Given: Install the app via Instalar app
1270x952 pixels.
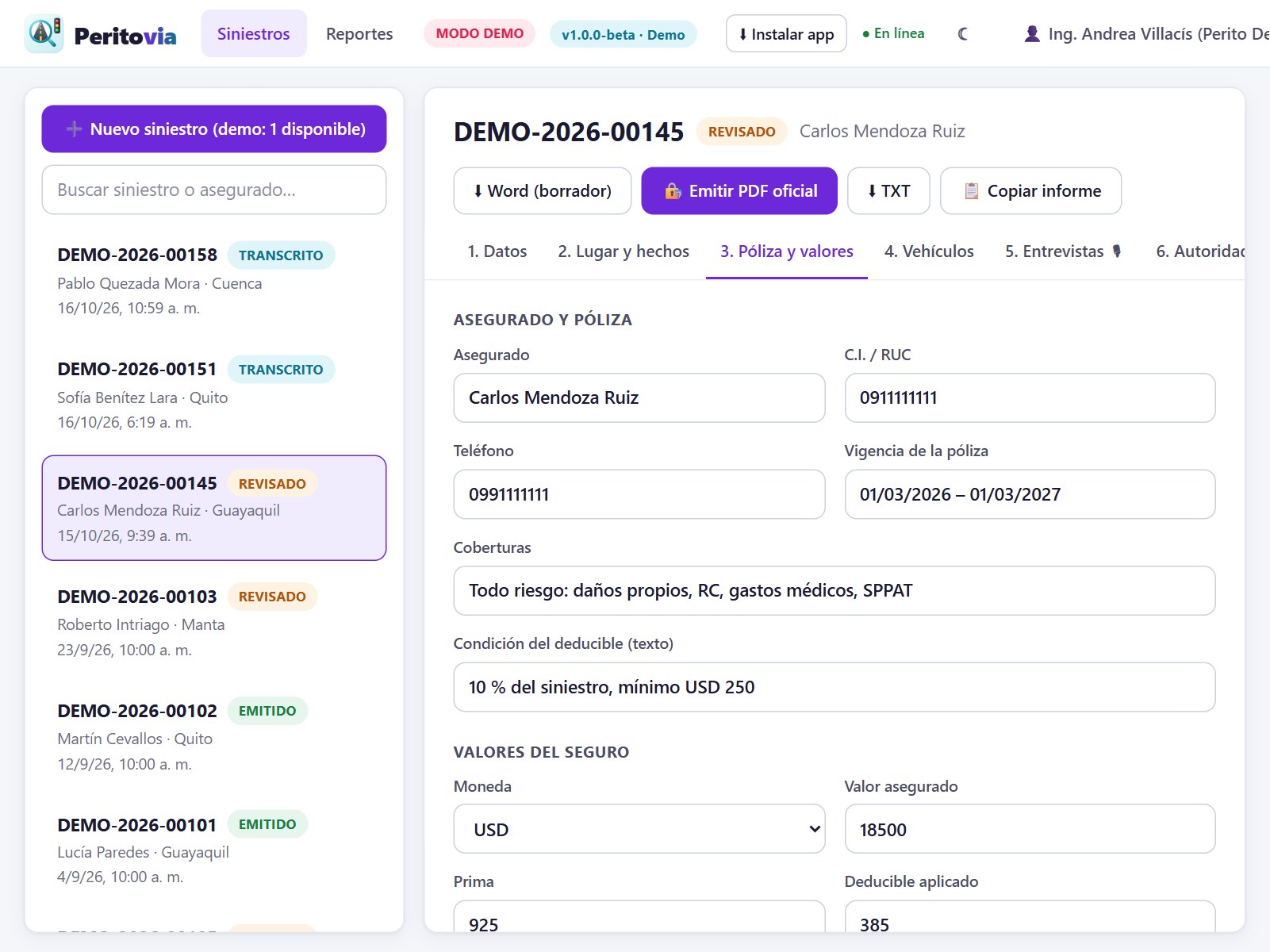Looking at the screenshot, I should pyautogui.click(x=786, y=34).
